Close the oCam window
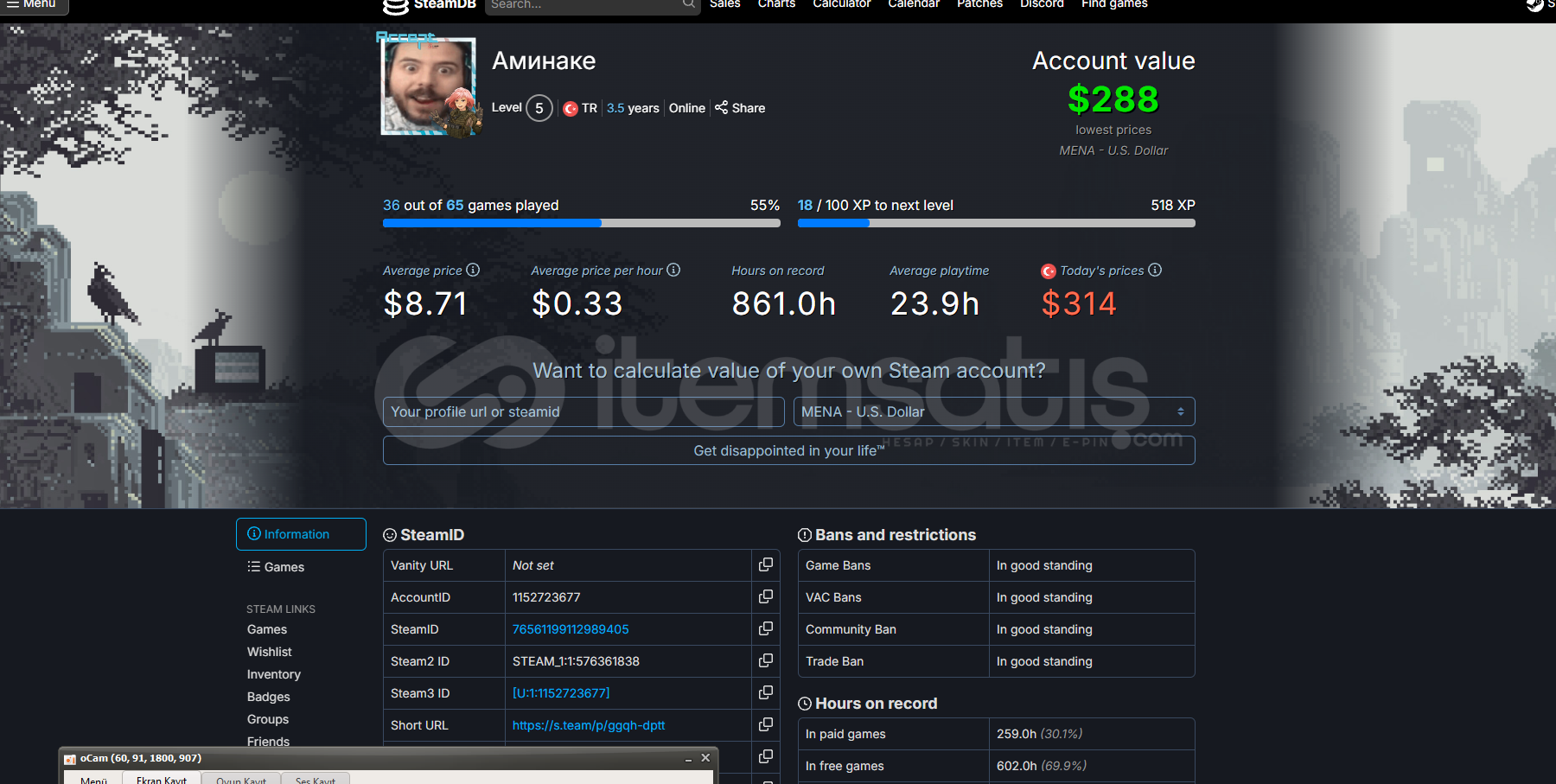This screenshot has width=1556, height=784. [705, 758]
